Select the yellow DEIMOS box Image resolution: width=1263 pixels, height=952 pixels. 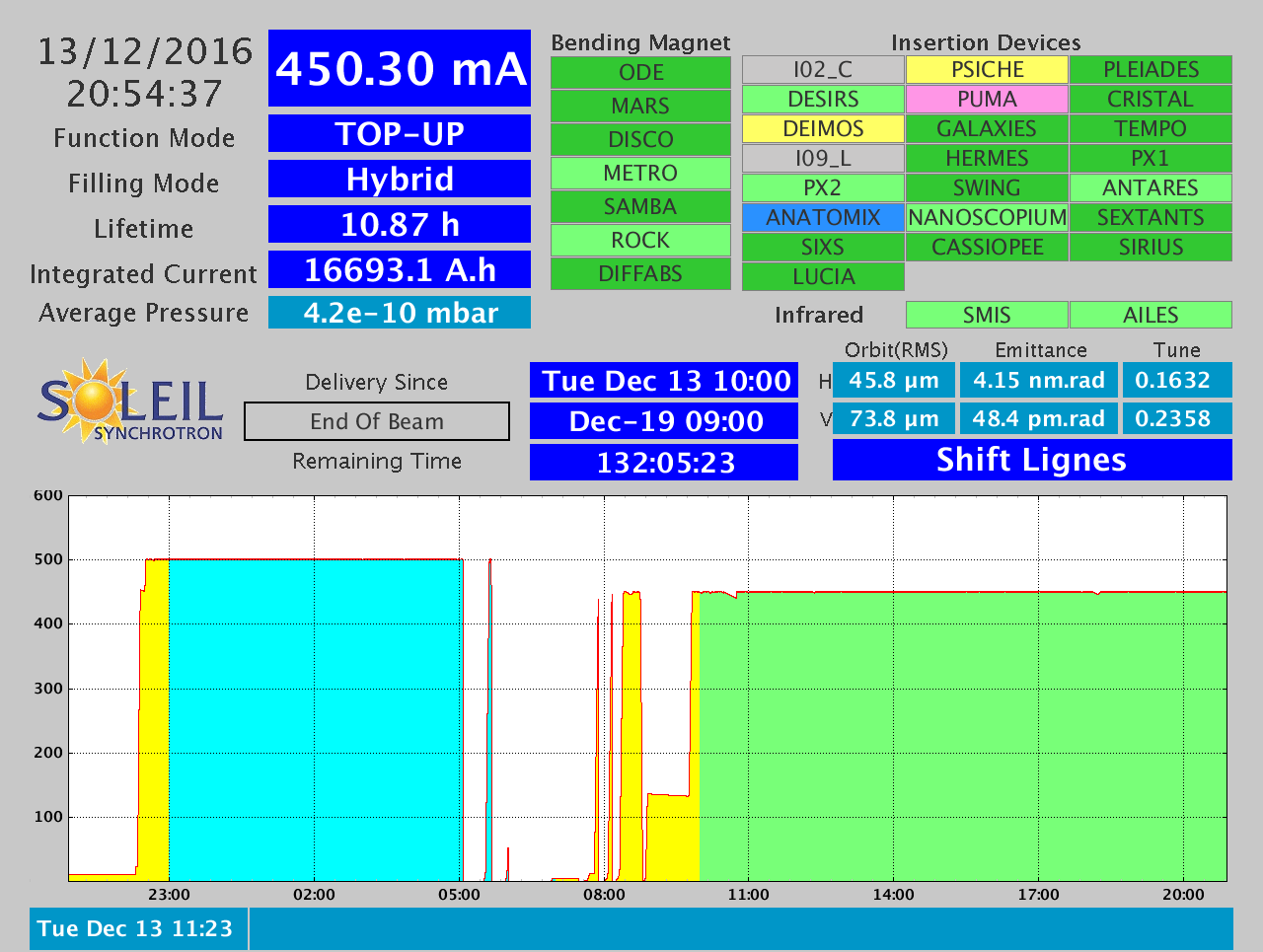pos(823,128)
